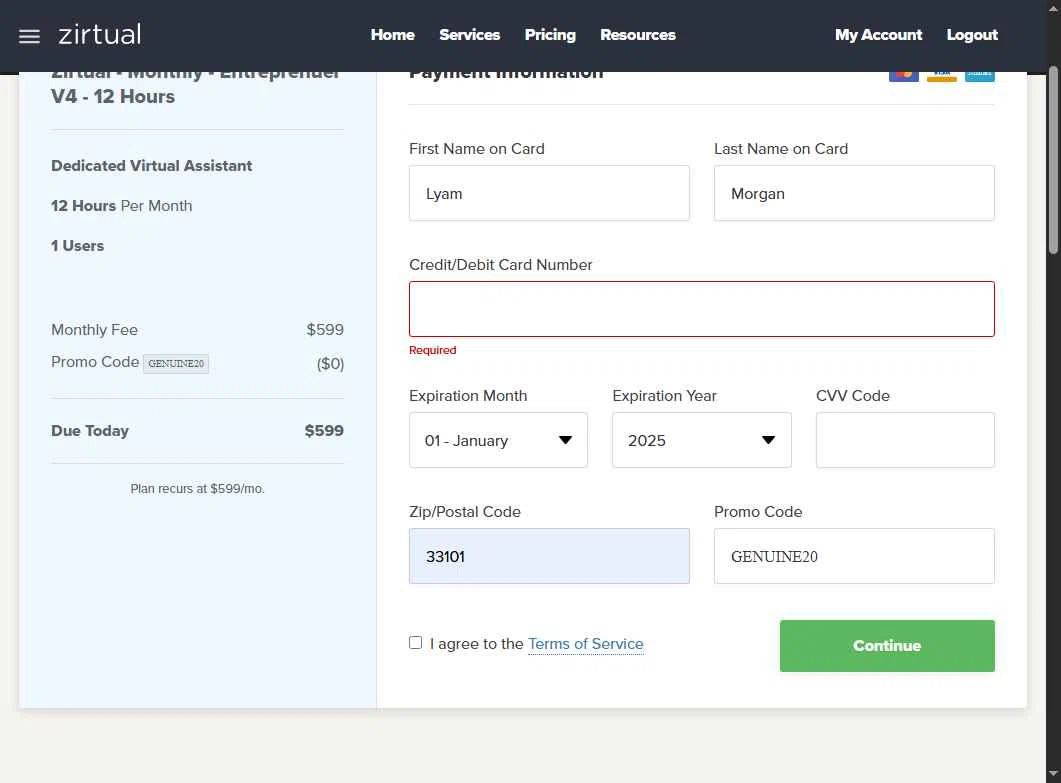
Task: Click the red Required error text
Action: click(x=432, y=350)
